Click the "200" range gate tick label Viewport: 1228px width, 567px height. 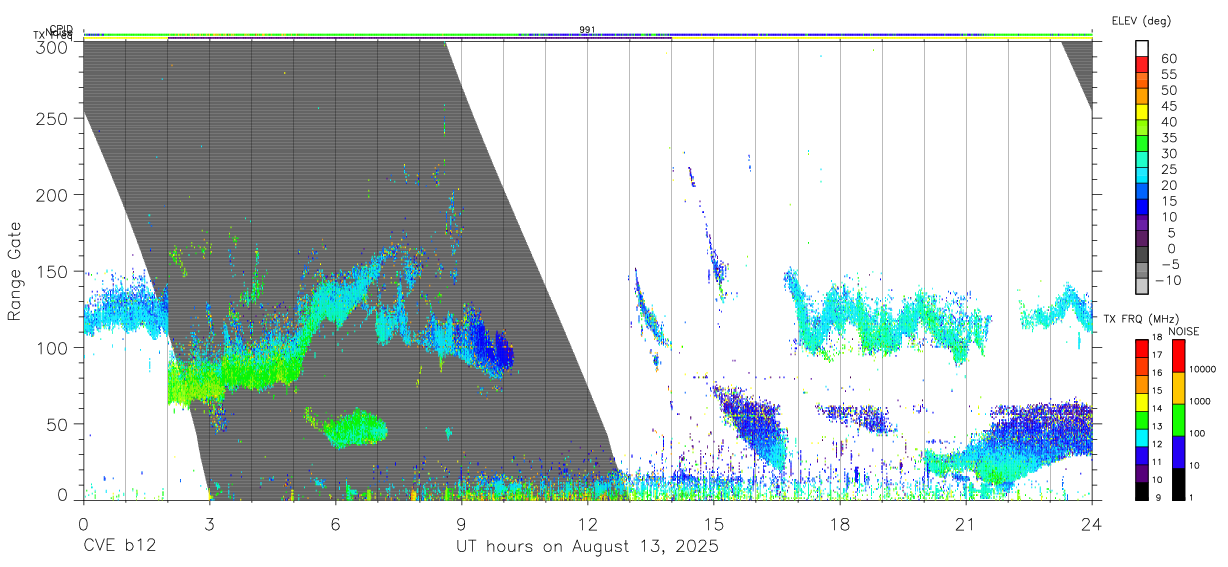[52, 194]
